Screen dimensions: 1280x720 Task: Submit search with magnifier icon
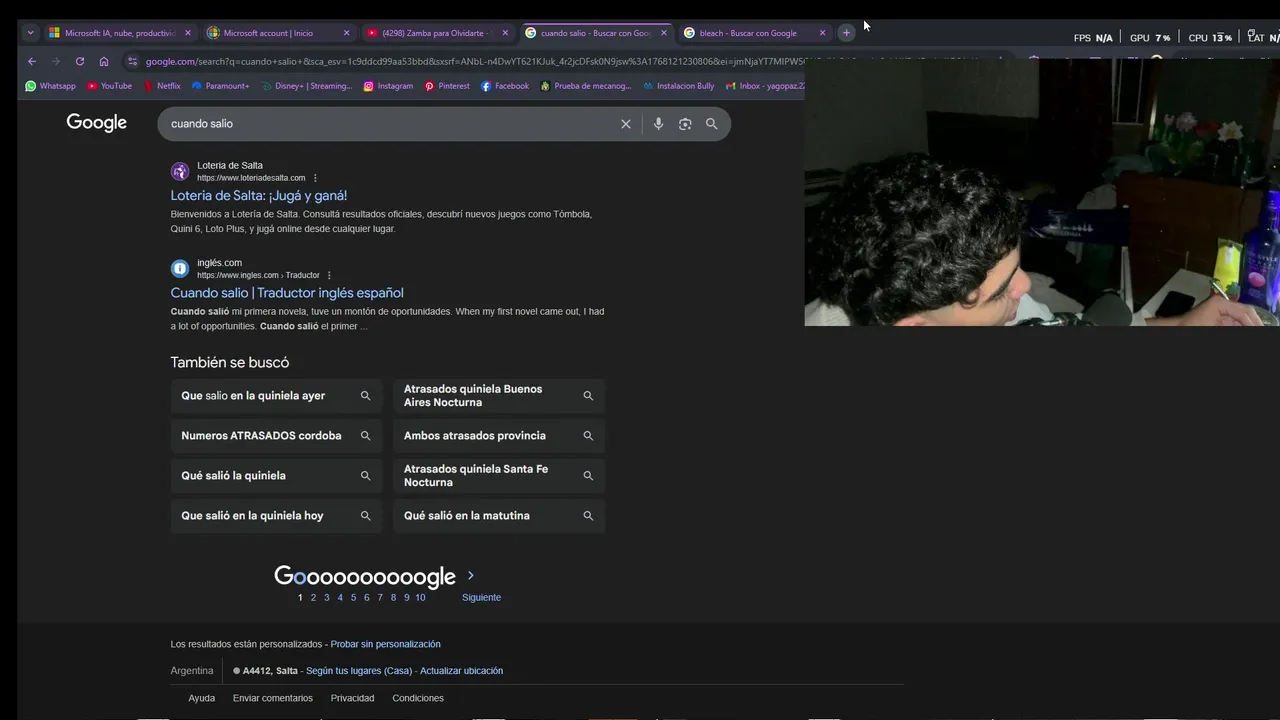[712, 124]
